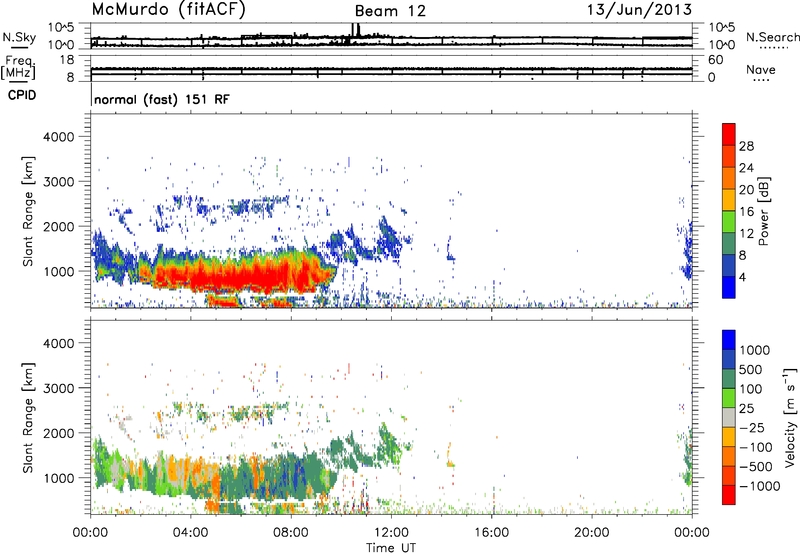Pick Velocity swatch between 25 and 100
The image size is (800, 554).
click(x=729, y=398)
